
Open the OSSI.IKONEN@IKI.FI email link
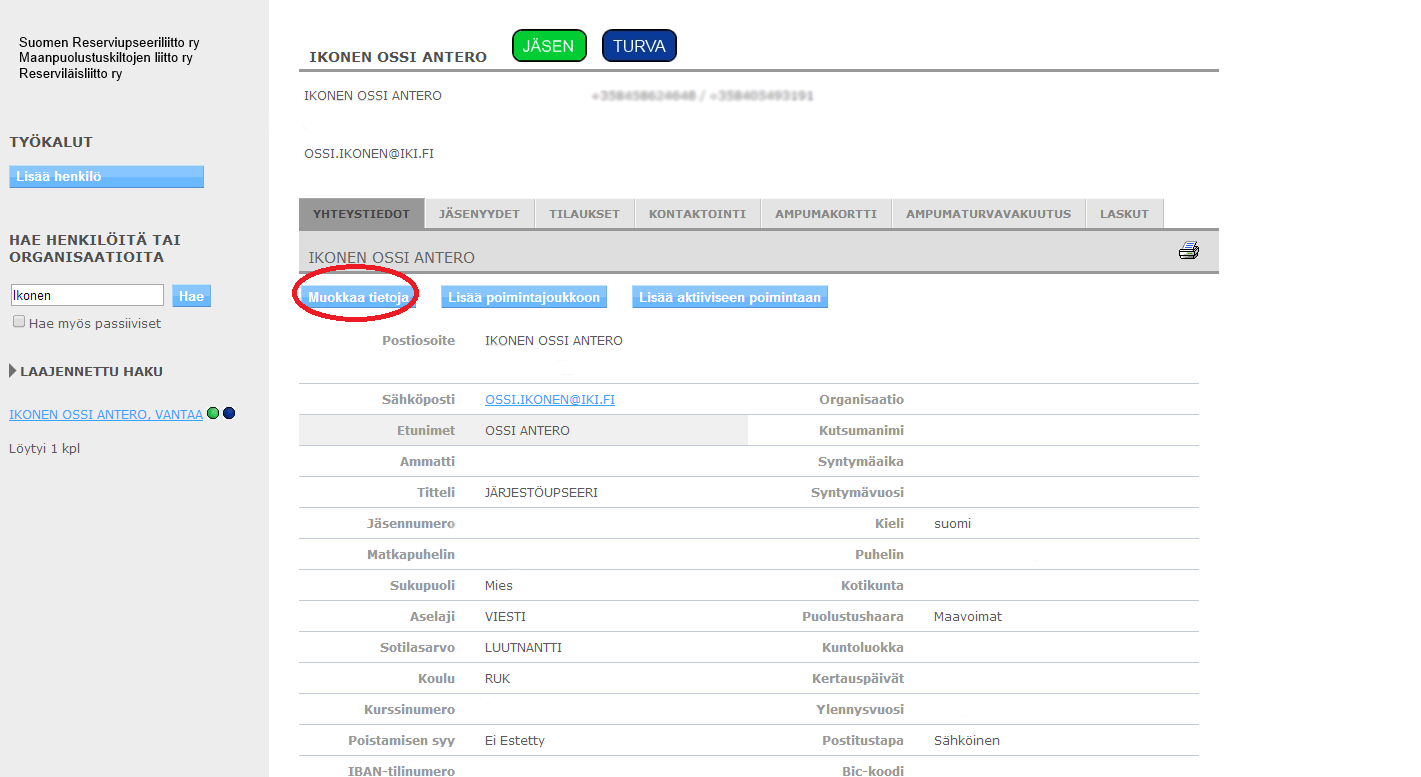pos(550,399)
